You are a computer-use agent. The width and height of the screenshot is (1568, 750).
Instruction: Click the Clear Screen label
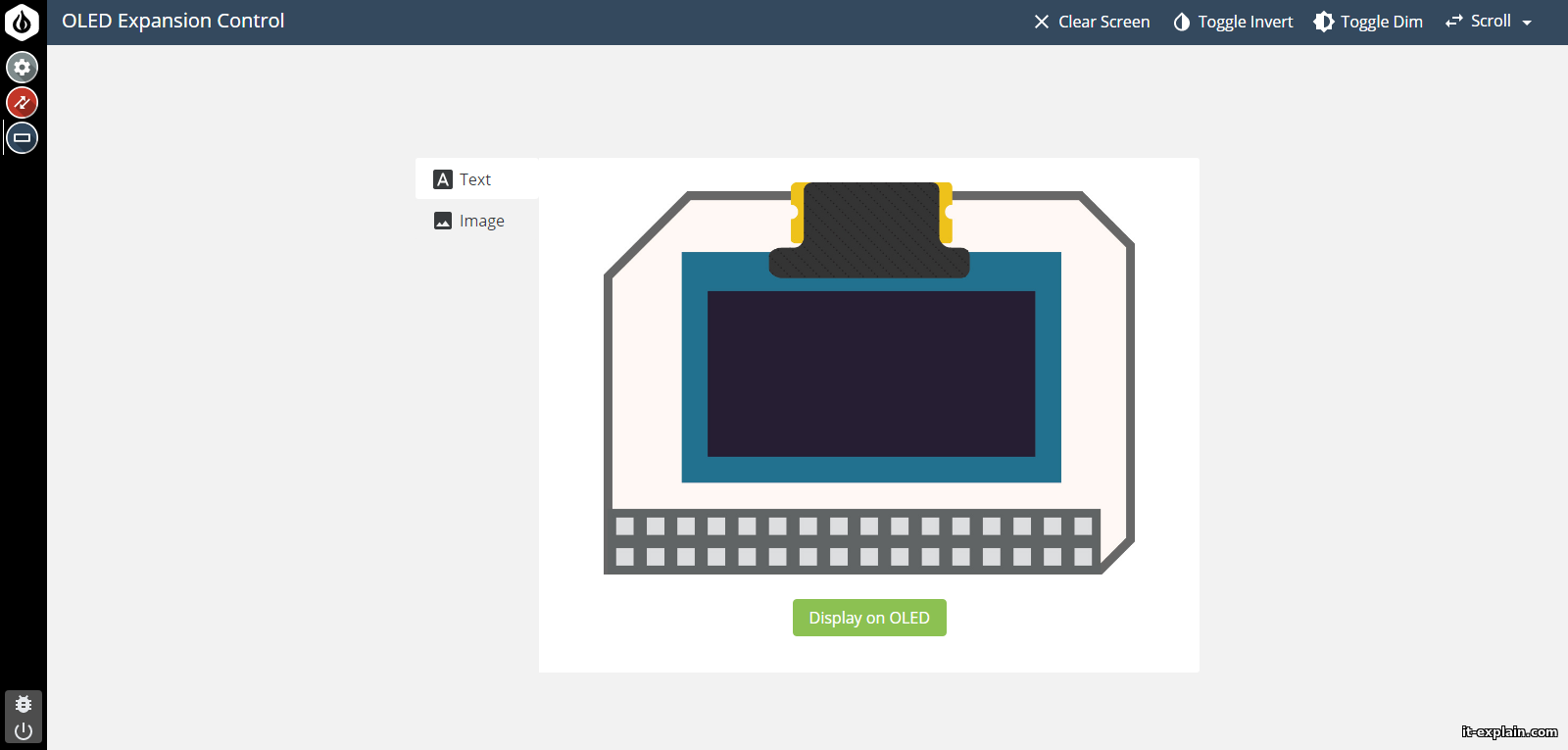click(1103, 22)
